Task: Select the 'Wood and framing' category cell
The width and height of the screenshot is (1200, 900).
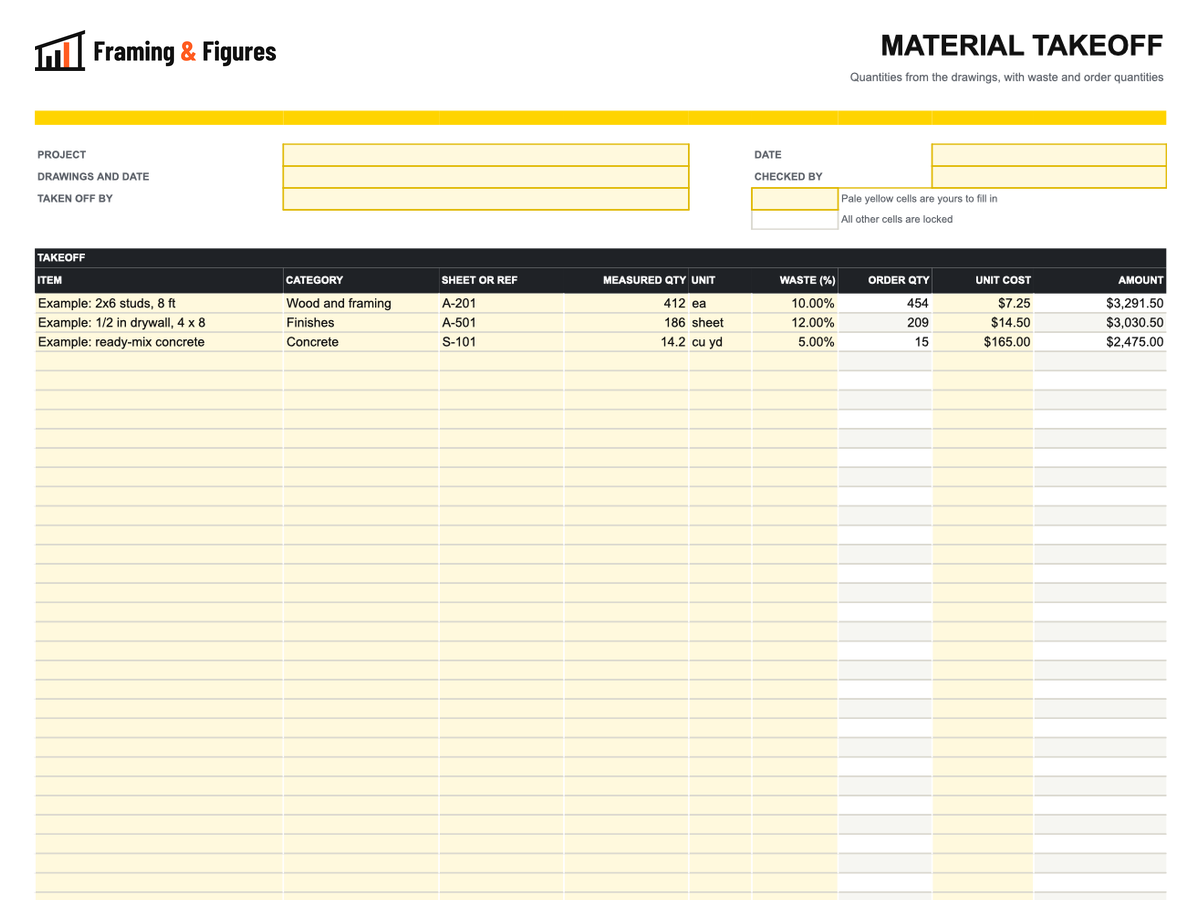Action: [x=361, y=303]
